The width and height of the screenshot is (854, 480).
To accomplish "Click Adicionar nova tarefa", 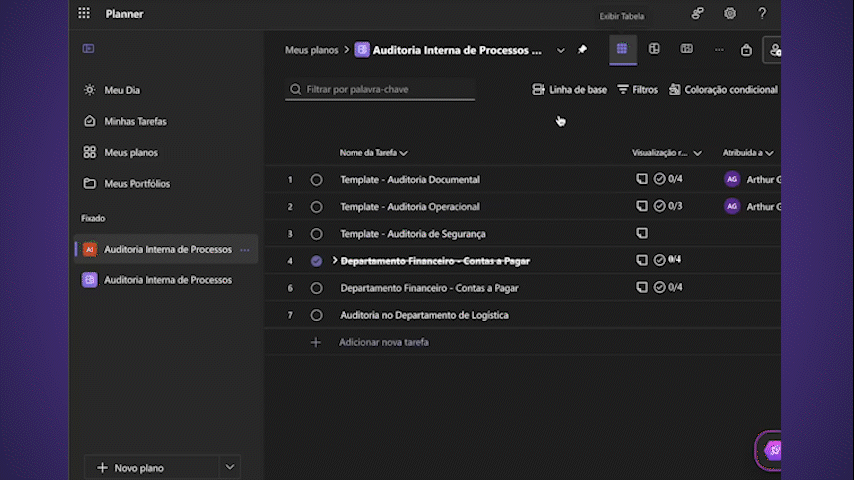I will [383, 342].
